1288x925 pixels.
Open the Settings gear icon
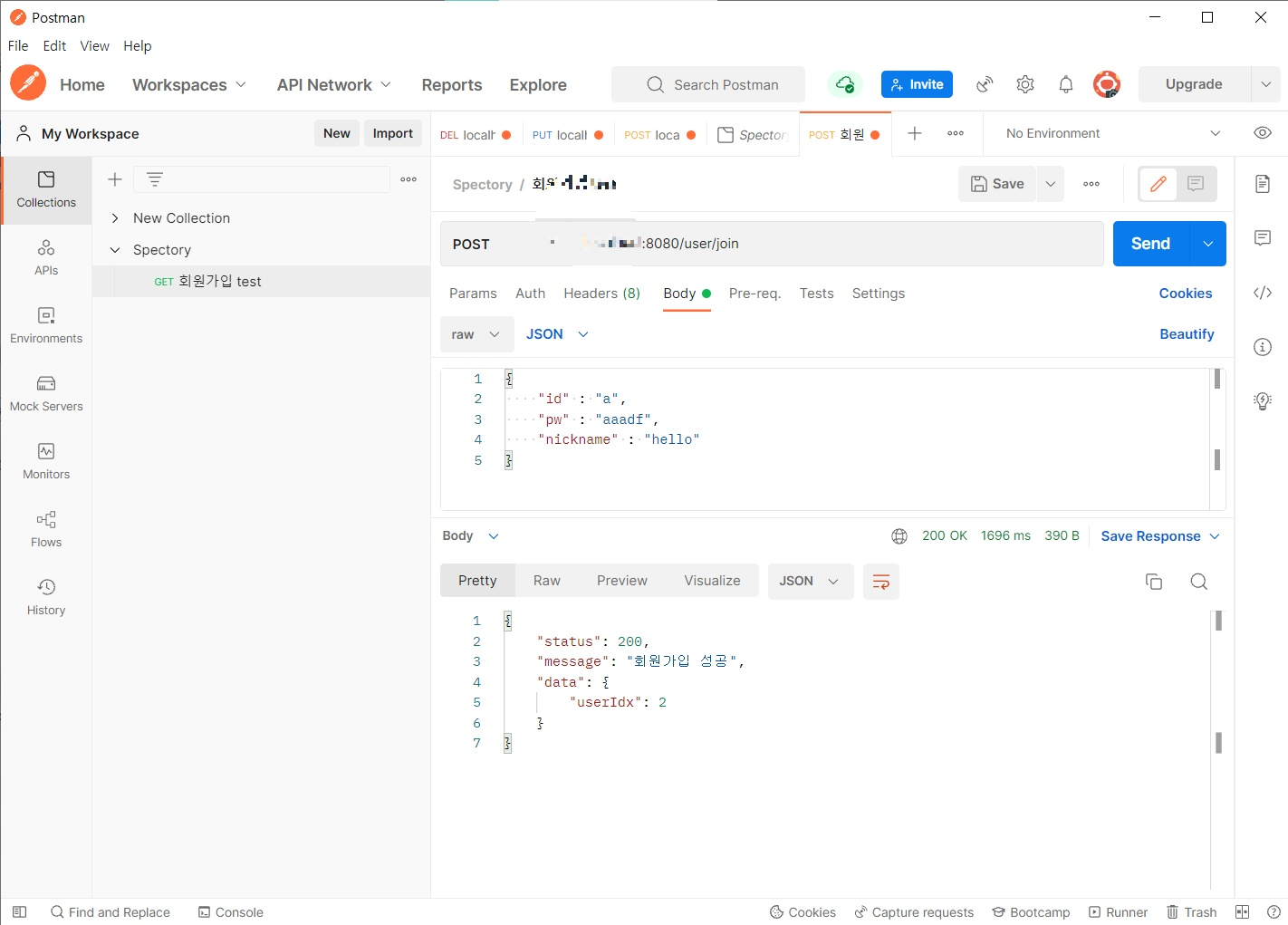[1025, 84]
